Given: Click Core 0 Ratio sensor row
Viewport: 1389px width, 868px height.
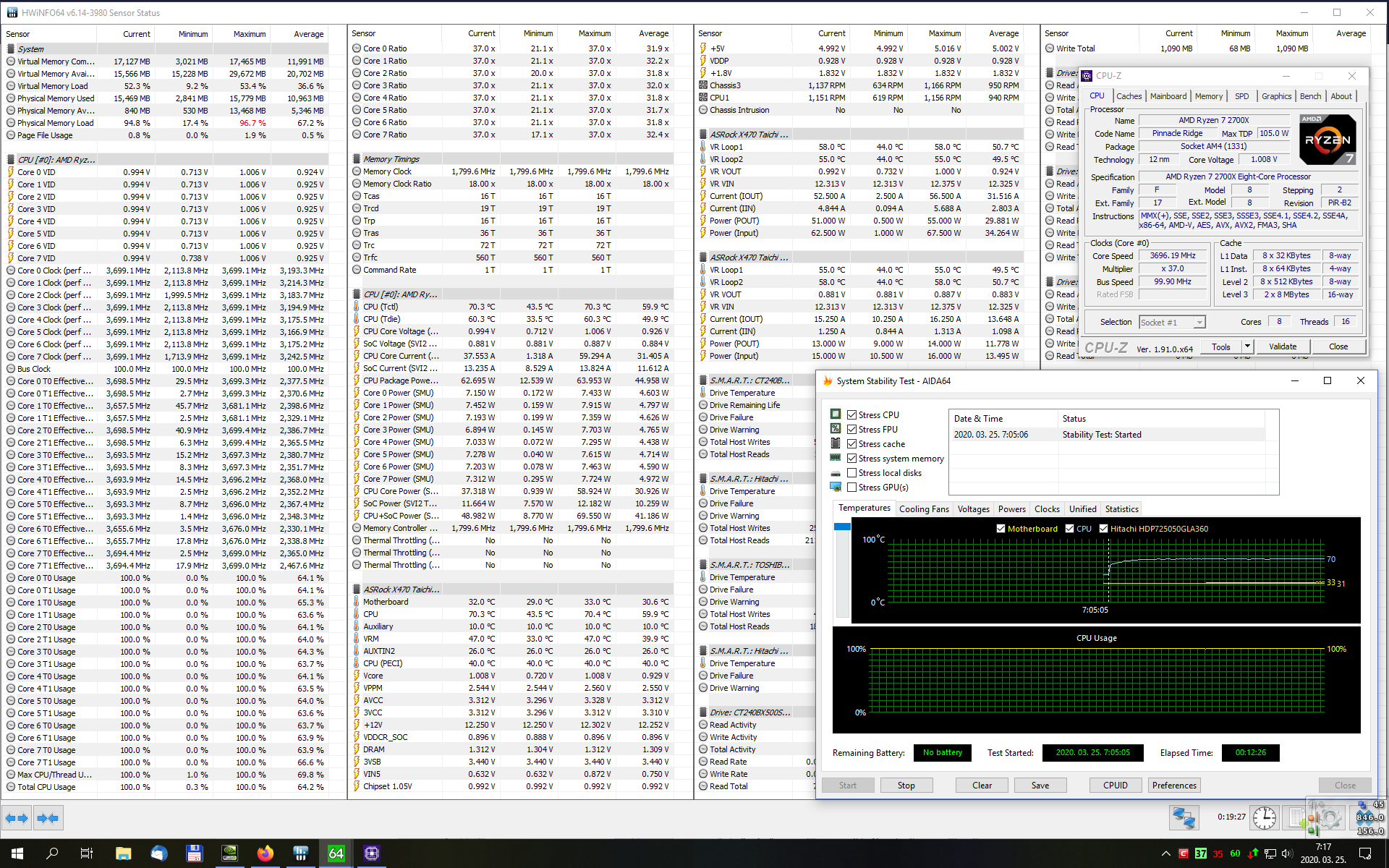Looking at the screenshot, I should click(x=384, y=49).
